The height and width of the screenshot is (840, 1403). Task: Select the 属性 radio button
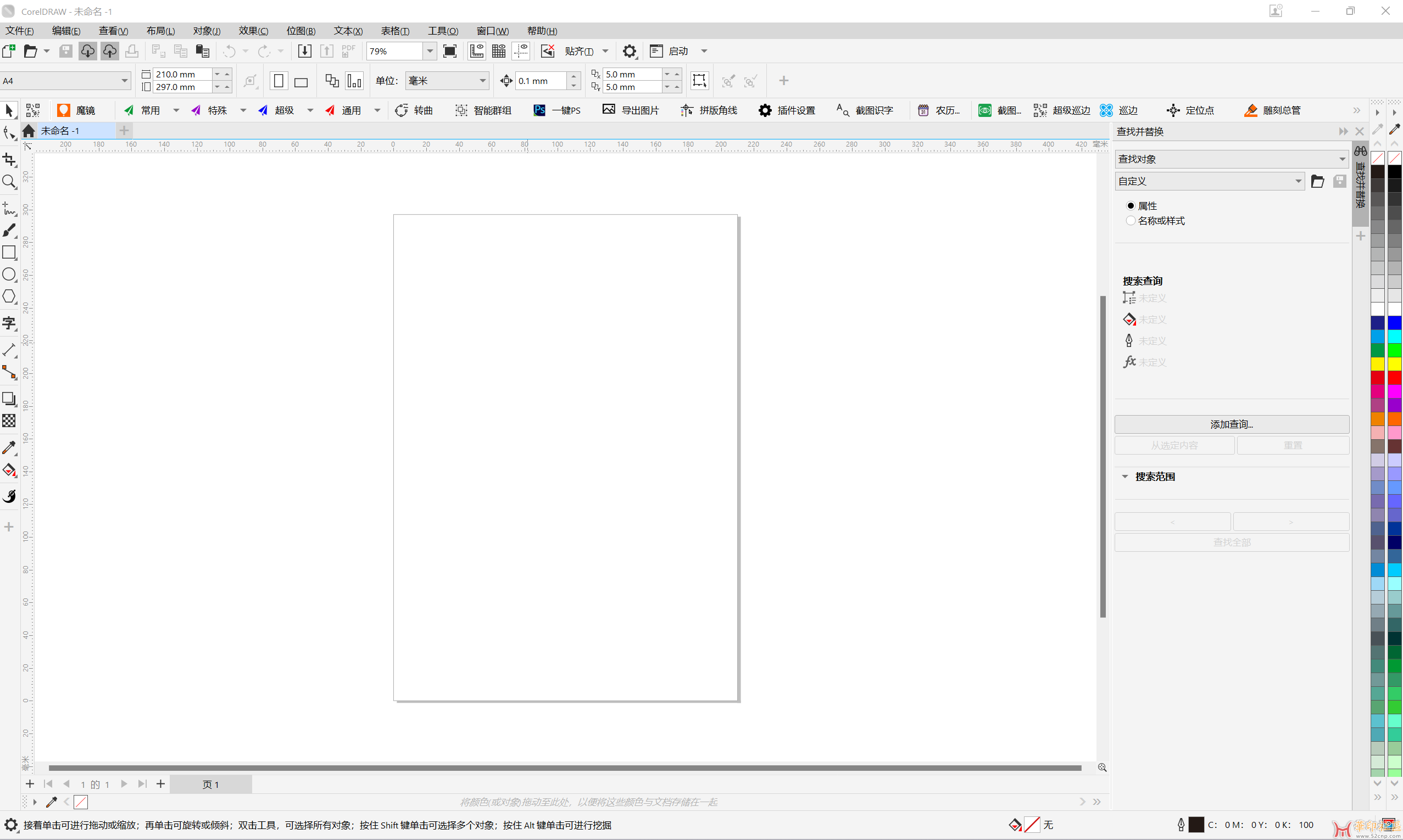coord(1130,206)
